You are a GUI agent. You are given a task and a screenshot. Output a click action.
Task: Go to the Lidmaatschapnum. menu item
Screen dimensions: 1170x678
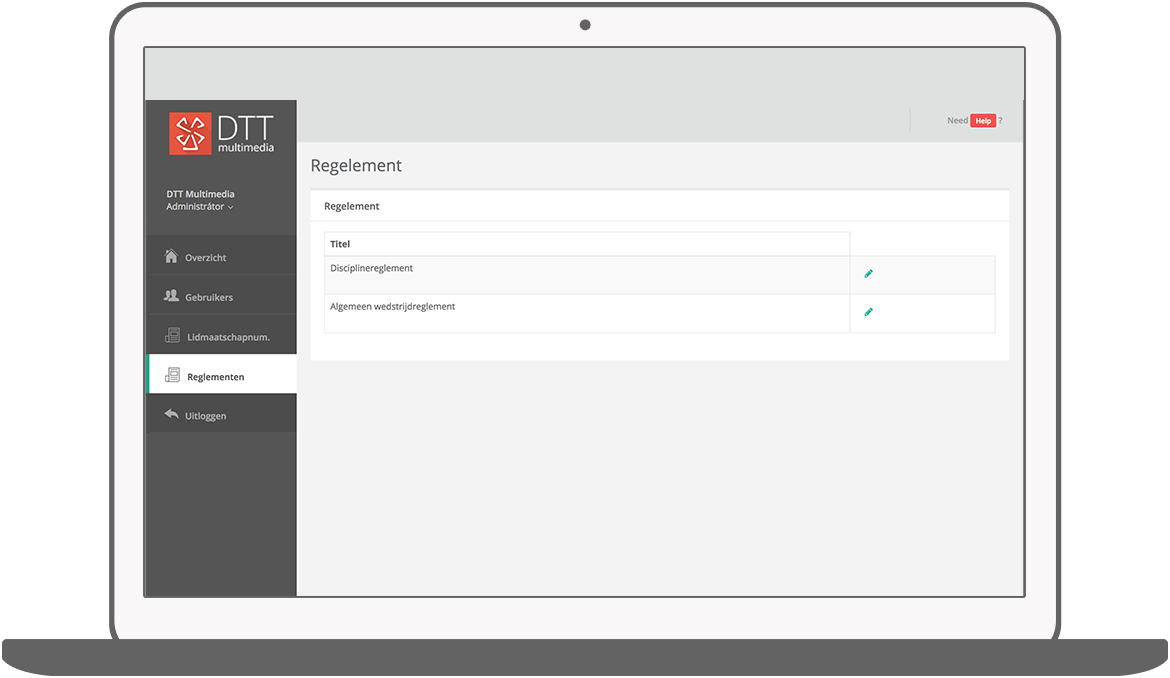[x=222, y=336]
